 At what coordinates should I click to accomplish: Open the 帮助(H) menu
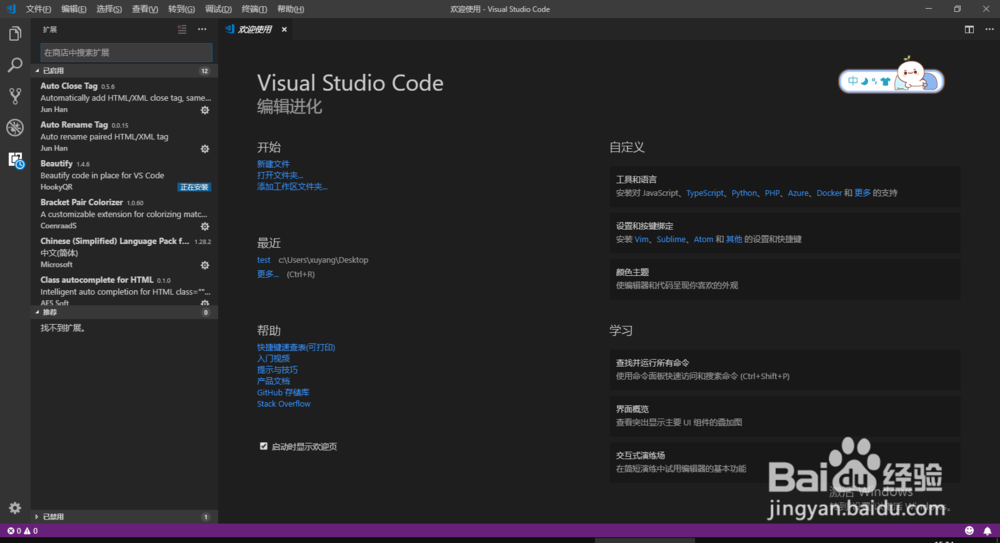pyautogui.click(x=290, y=9)
